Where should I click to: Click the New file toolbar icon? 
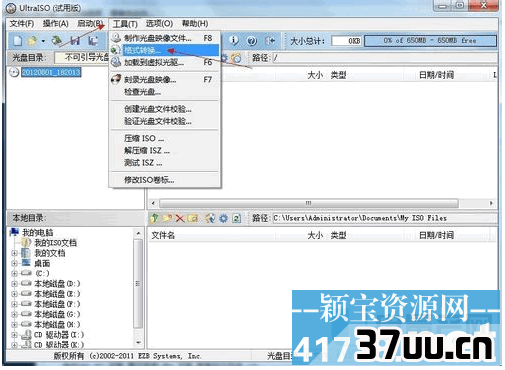point(18,41)
